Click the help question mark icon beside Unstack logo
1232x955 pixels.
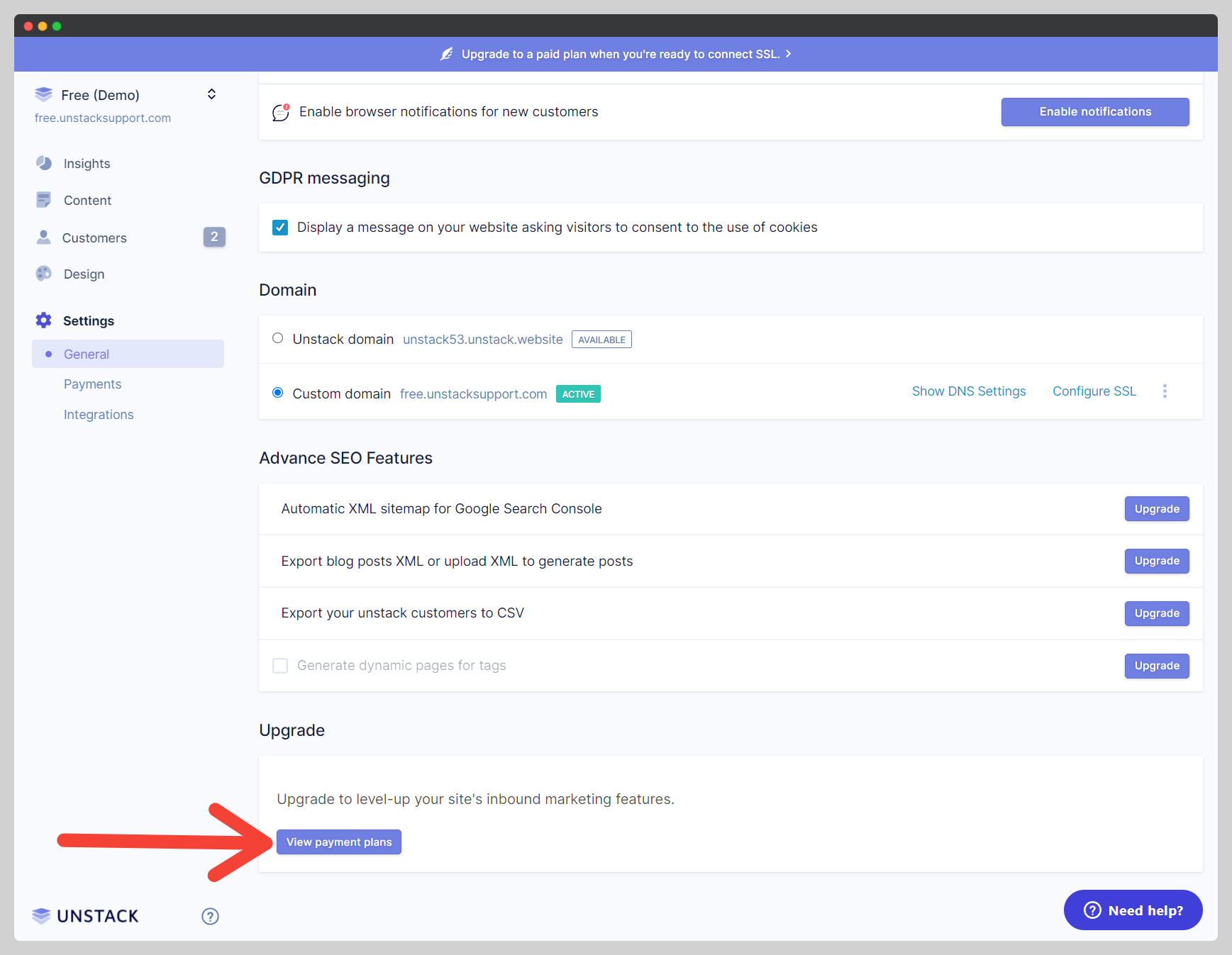(x=210, y=916)
